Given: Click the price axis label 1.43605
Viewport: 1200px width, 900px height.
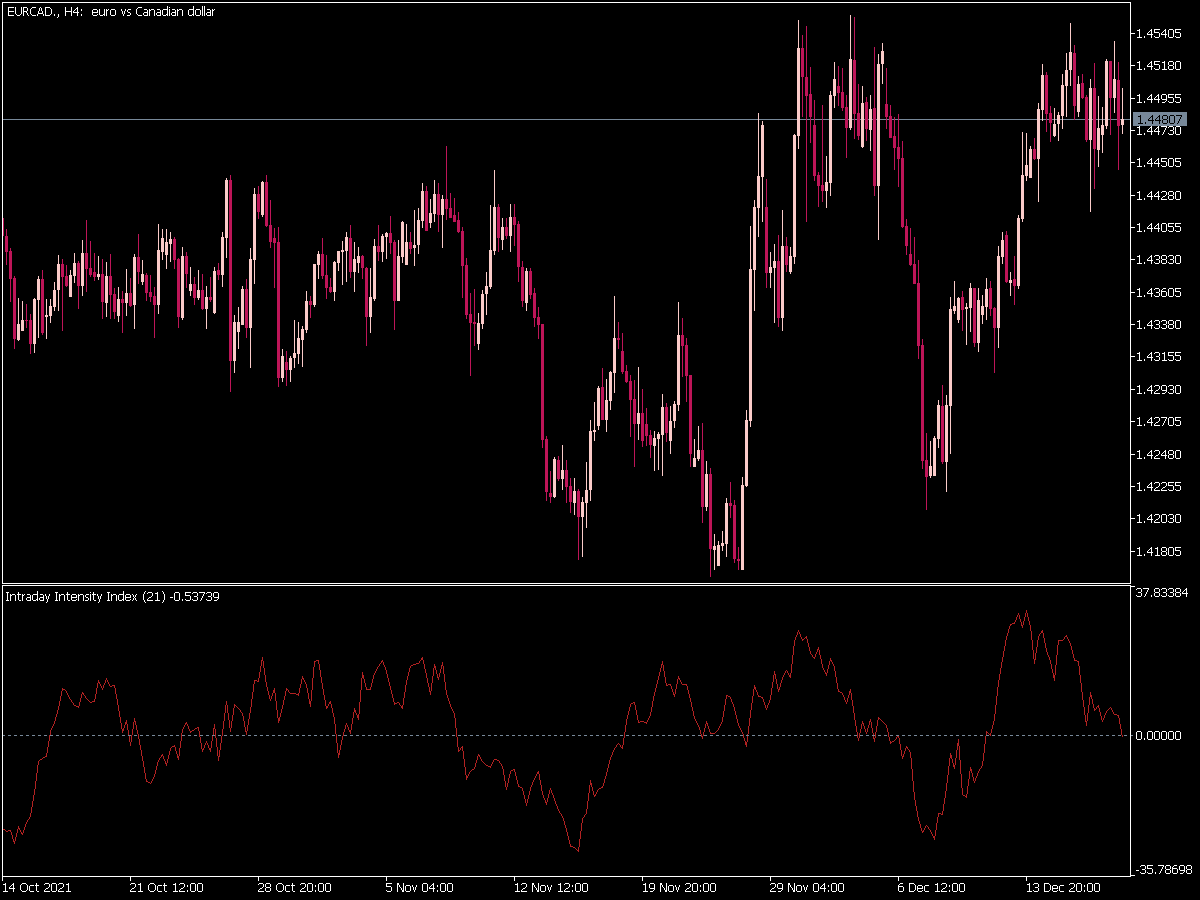Looking at the screenshot, I should pyautogui.click(x=1158, y=292).
